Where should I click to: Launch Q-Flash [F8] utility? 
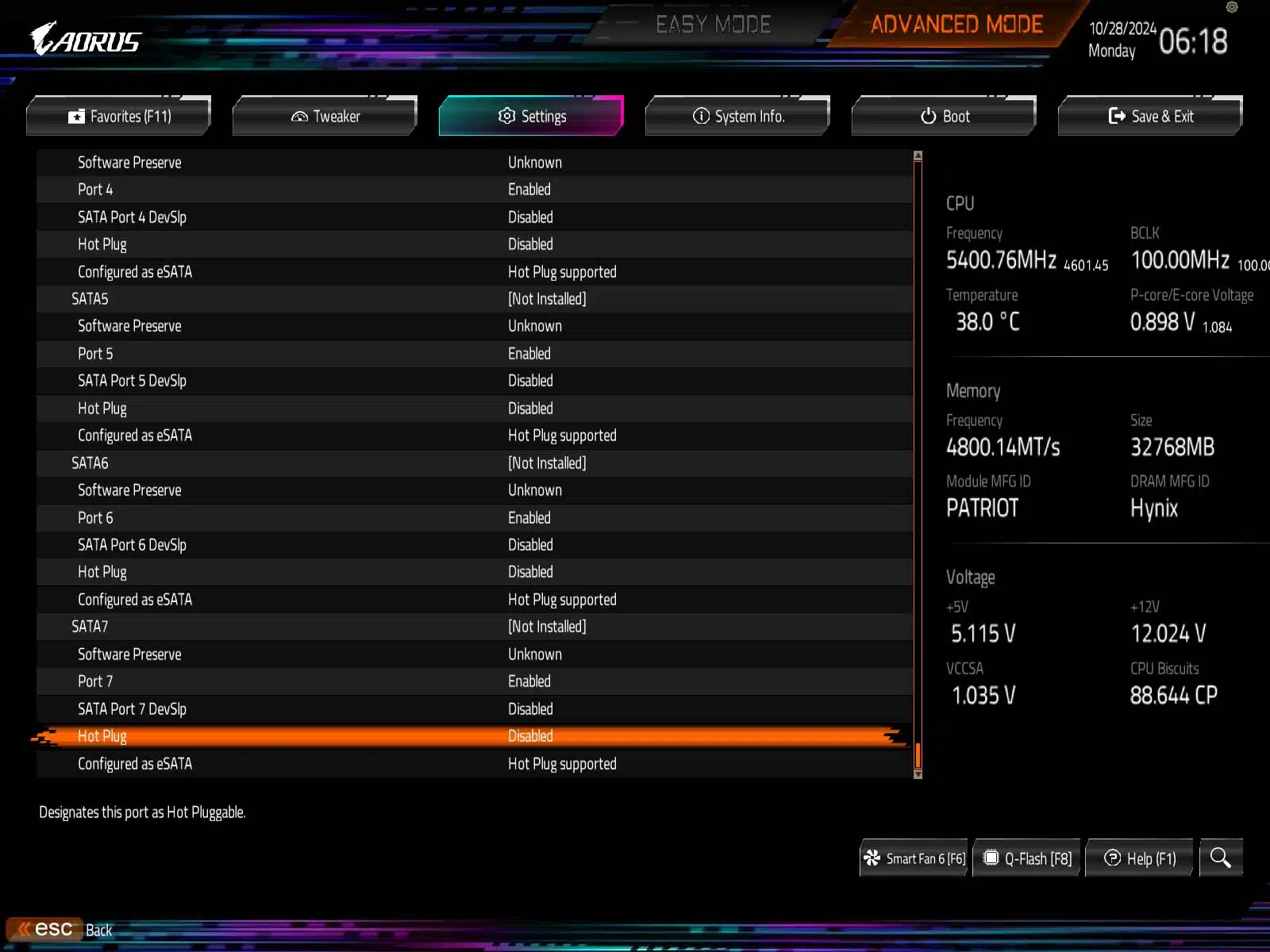coord(1027,858)
